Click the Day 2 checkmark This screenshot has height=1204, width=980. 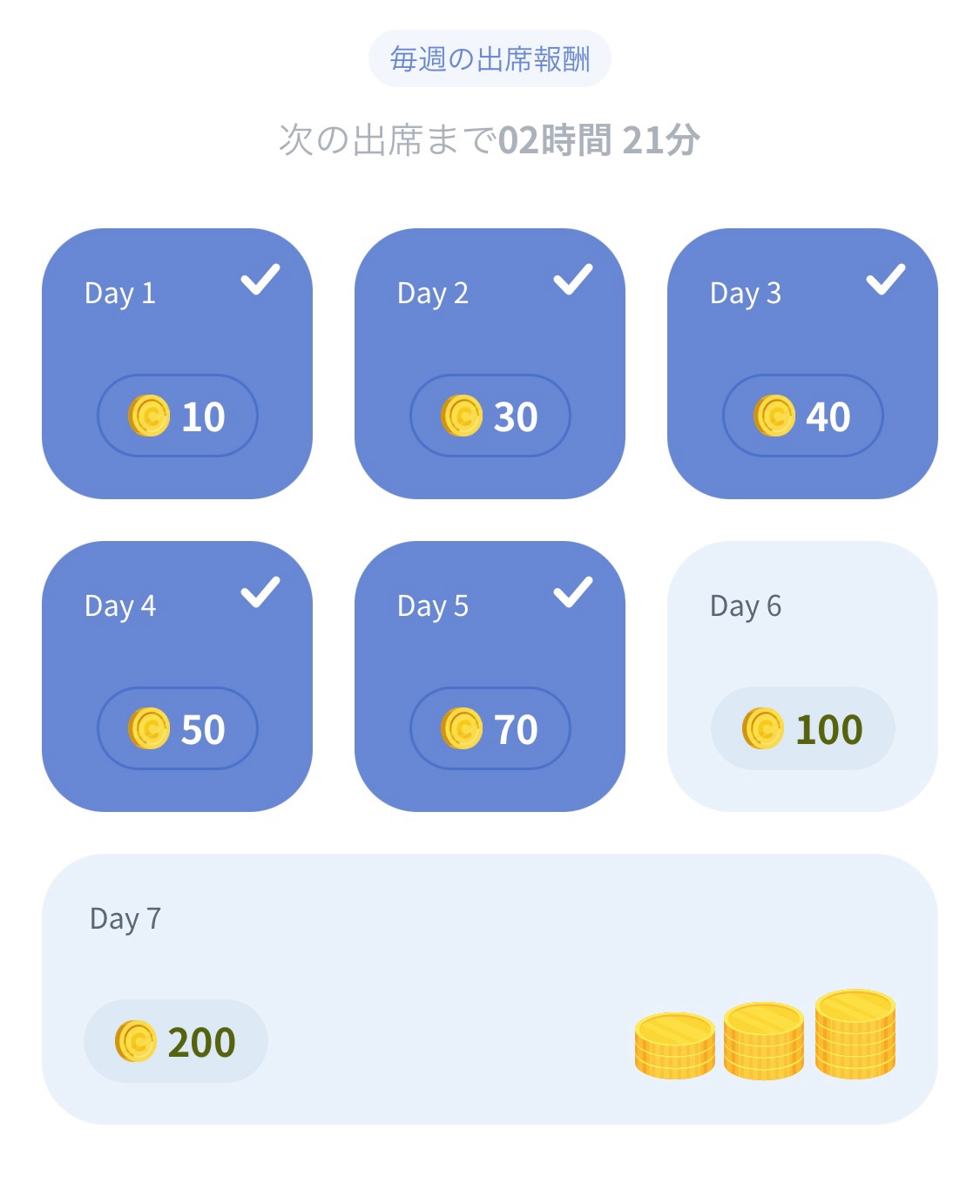tap(573, 280)
